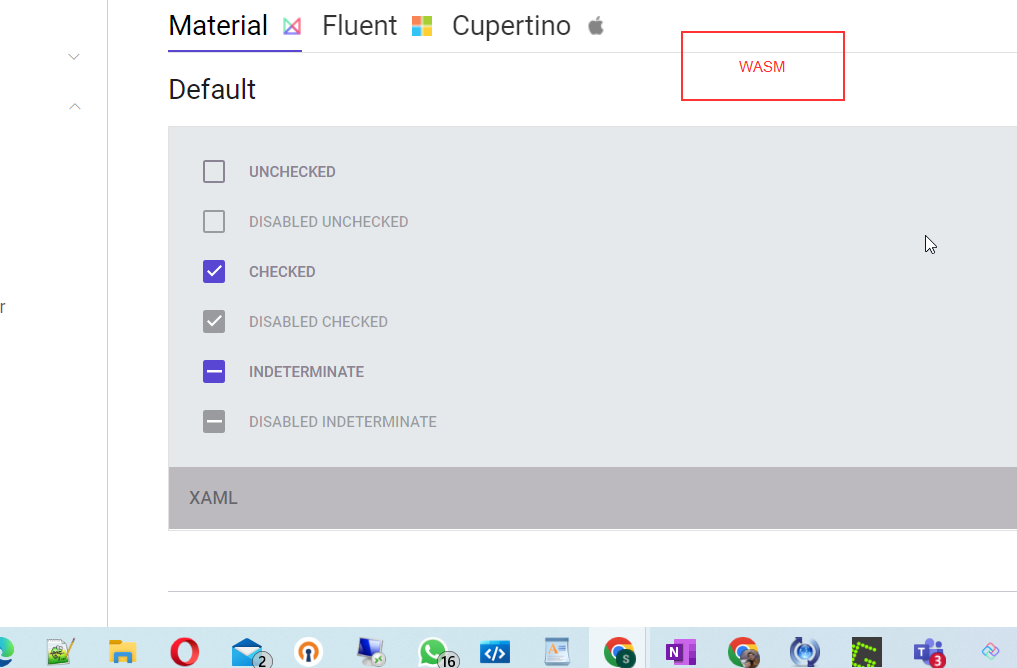Select the Material tab

point(218,25)
